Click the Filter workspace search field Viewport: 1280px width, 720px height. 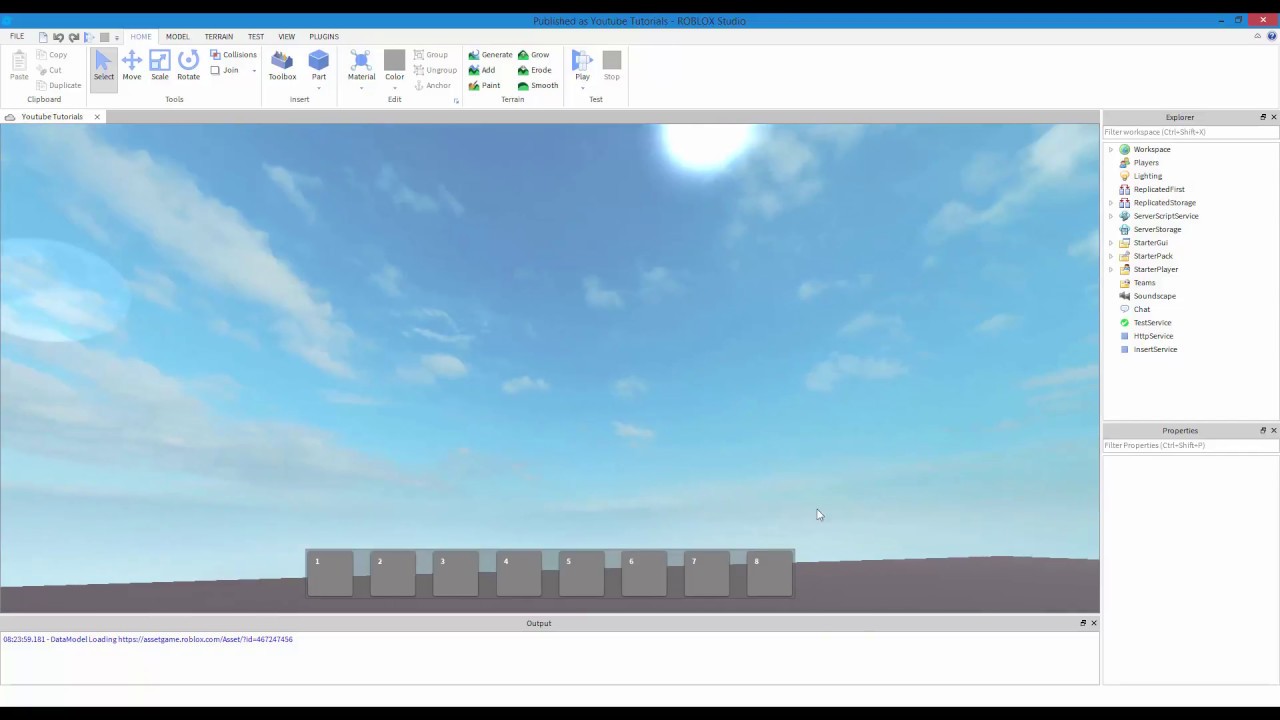click(1190, 132)
